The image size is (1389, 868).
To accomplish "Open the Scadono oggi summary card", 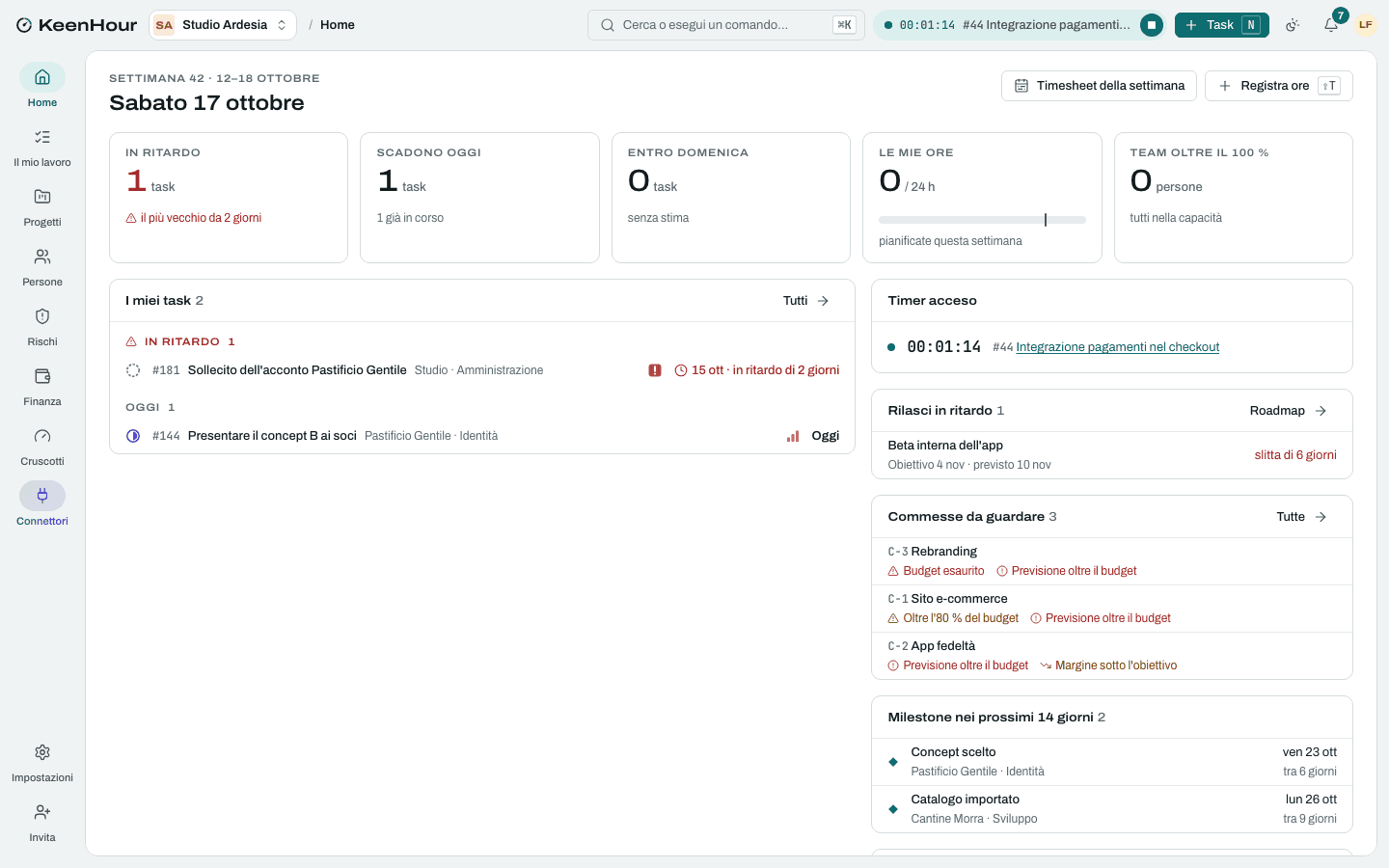I will [479, 198].
